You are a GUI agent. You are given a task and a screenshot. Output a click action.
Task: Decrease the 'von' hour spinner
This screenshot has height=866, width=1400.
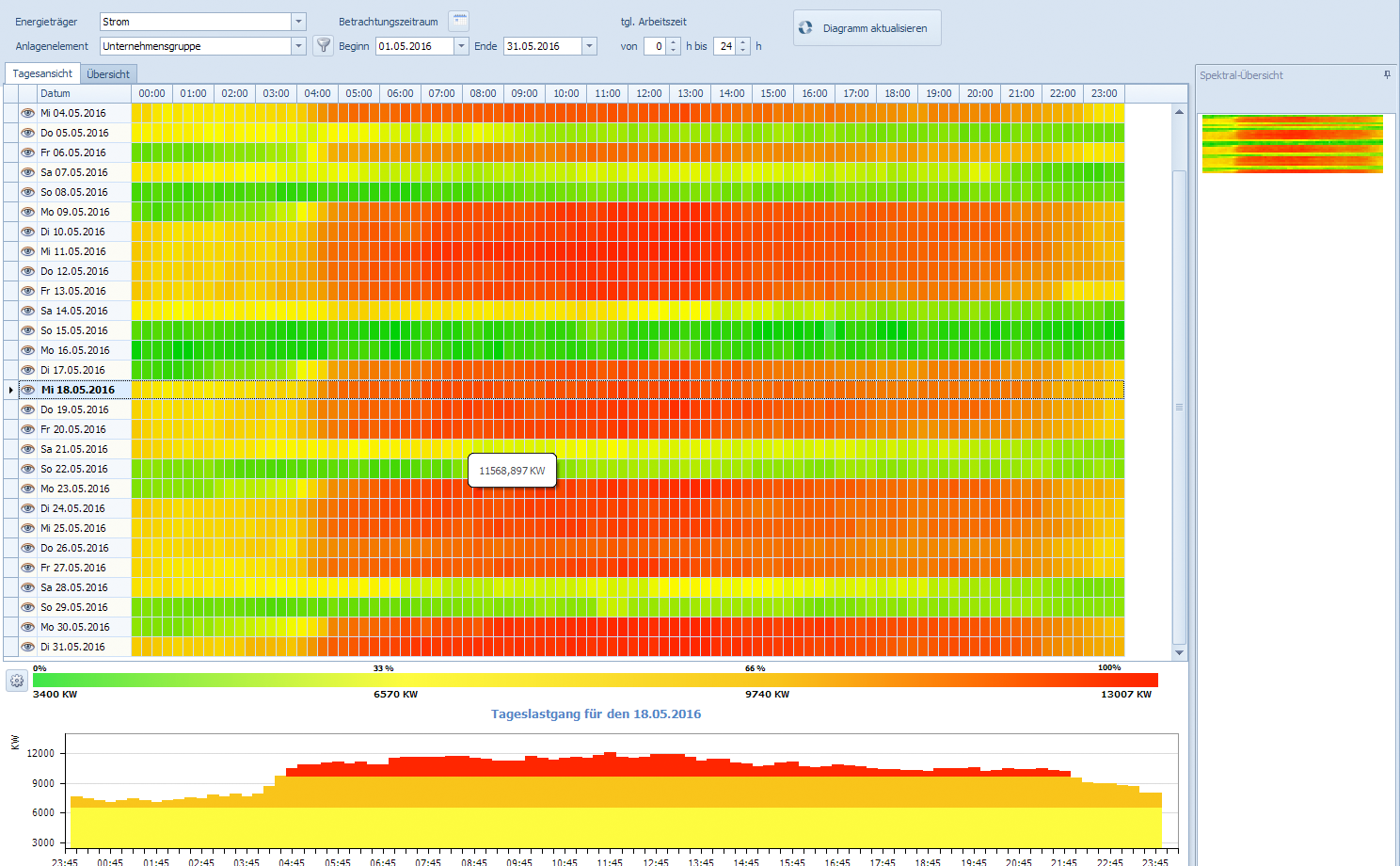[674, 50]
